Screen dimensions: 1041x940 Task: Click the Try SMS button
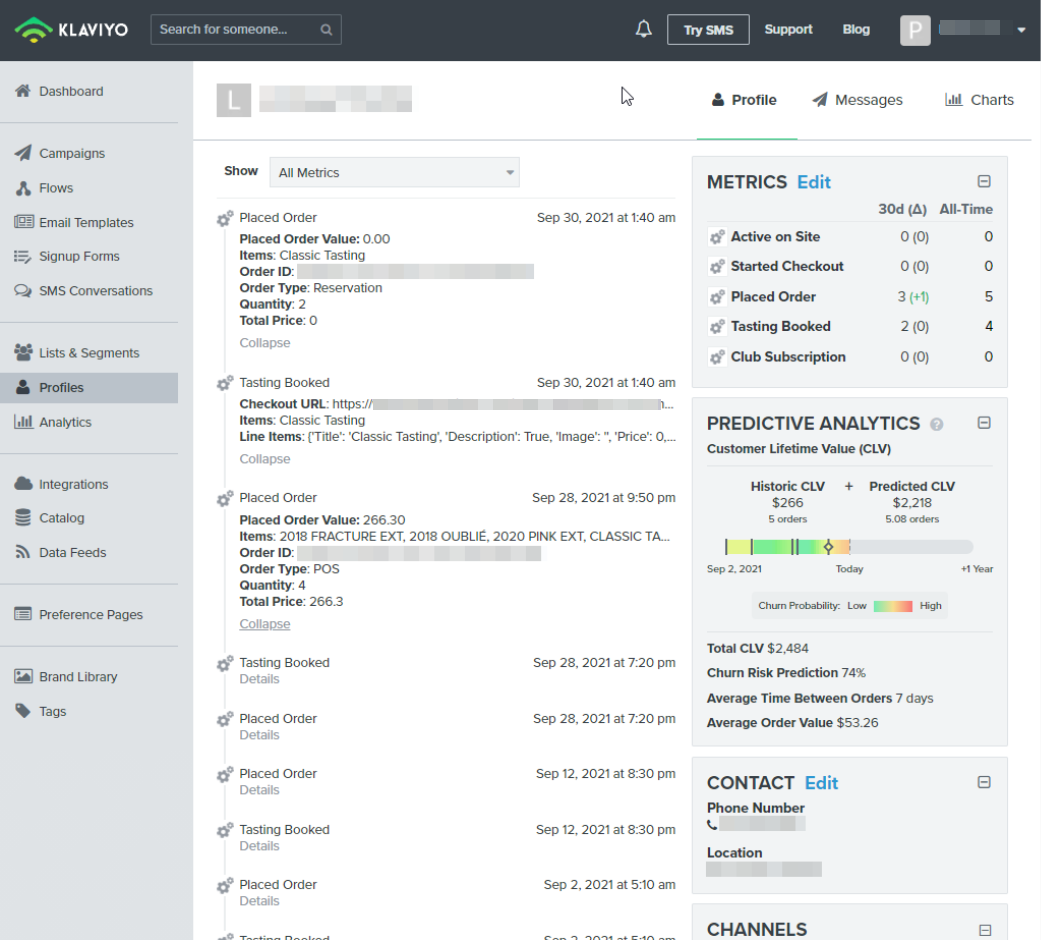point(708,30)
